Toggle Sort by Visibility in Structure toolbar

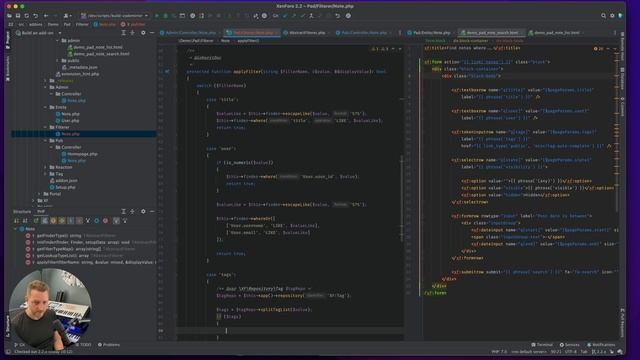click(17, 221)
